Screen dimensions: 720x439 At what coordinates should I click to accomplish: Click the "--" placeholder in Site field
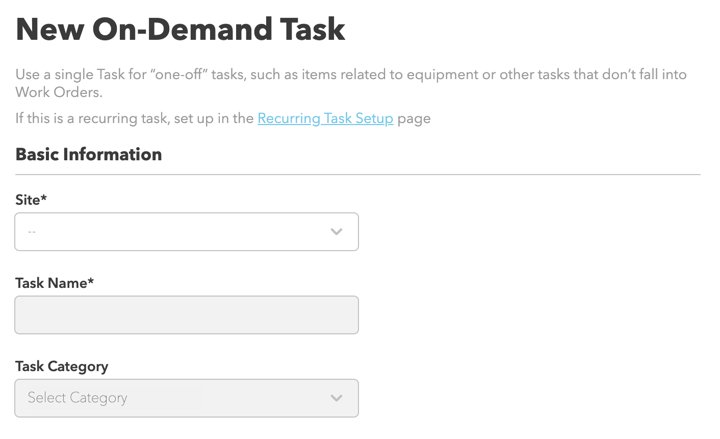tap(32, 232)
